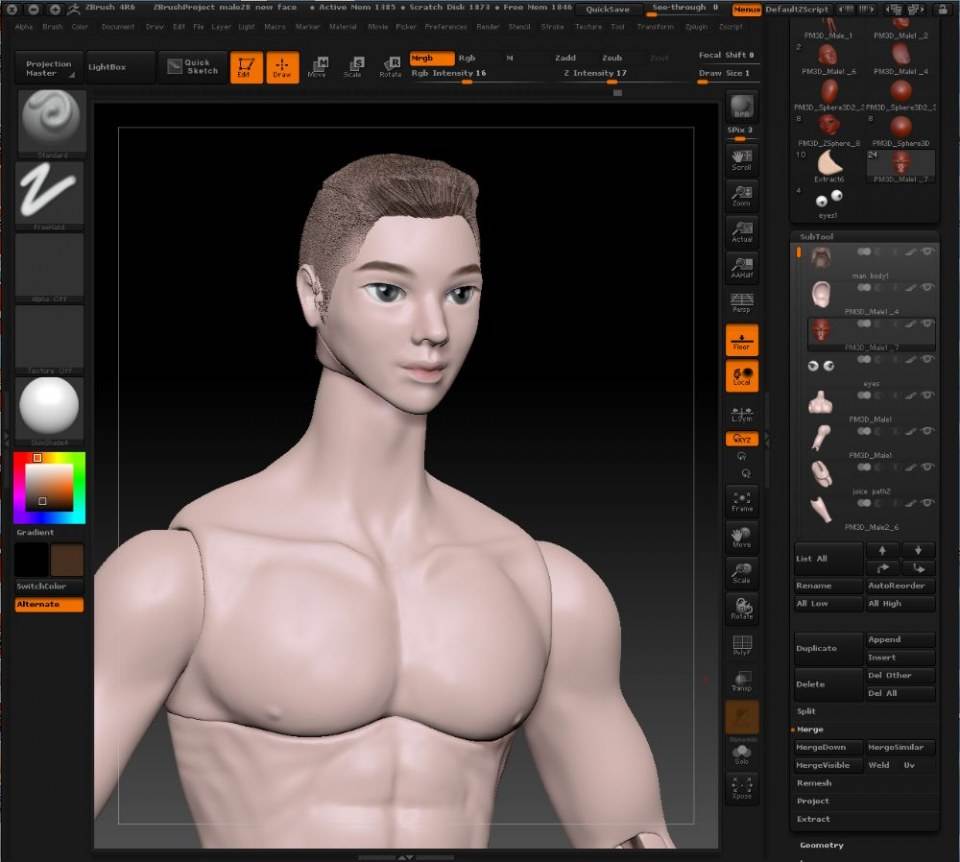Toggle the Floor grid button

click(x=741, y=340)
